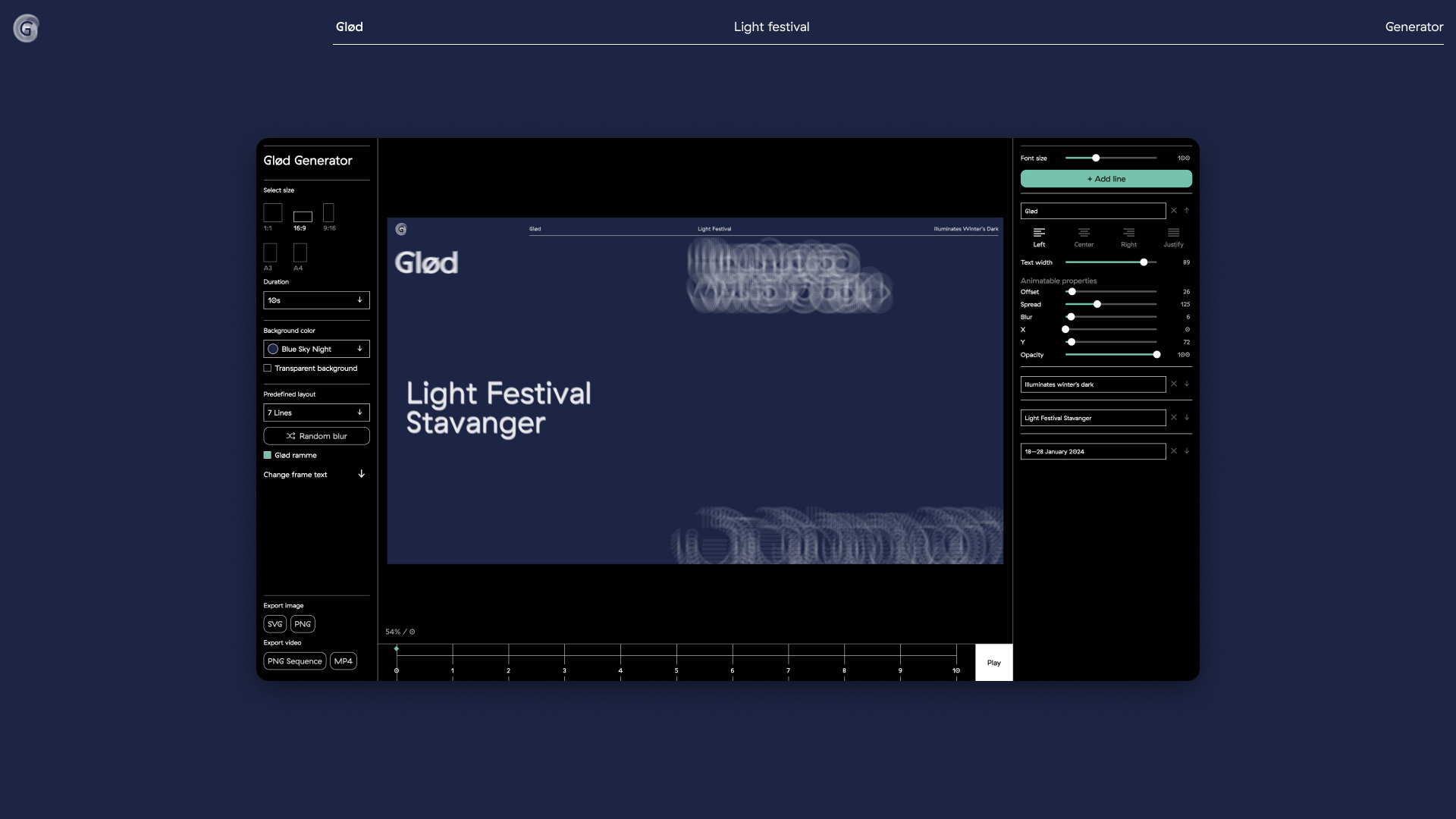Click the green Add line button
1456x819 pixels.
[x=1106, y=179]
